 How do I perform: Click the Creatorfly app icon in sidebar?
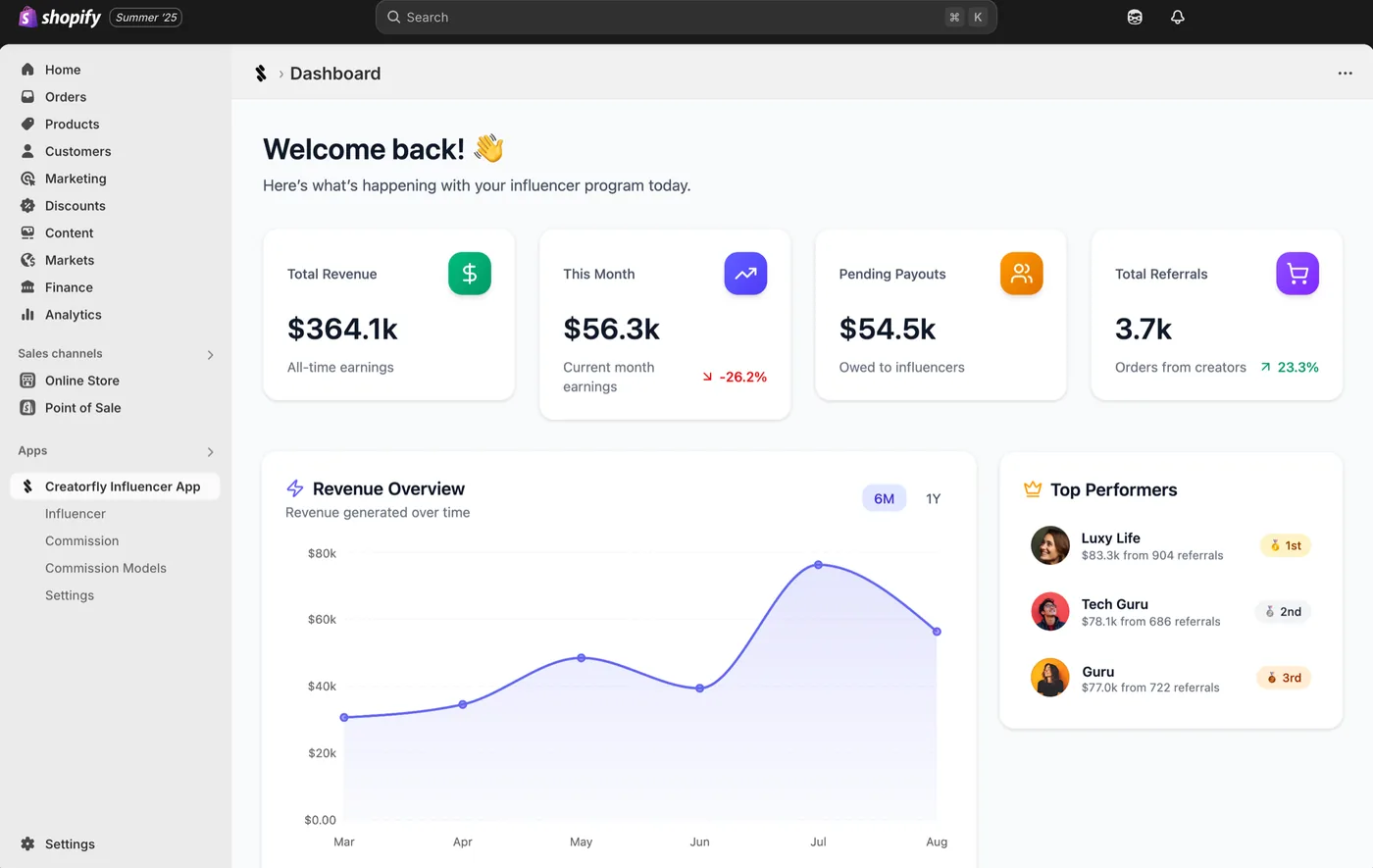tap(27, 486)
